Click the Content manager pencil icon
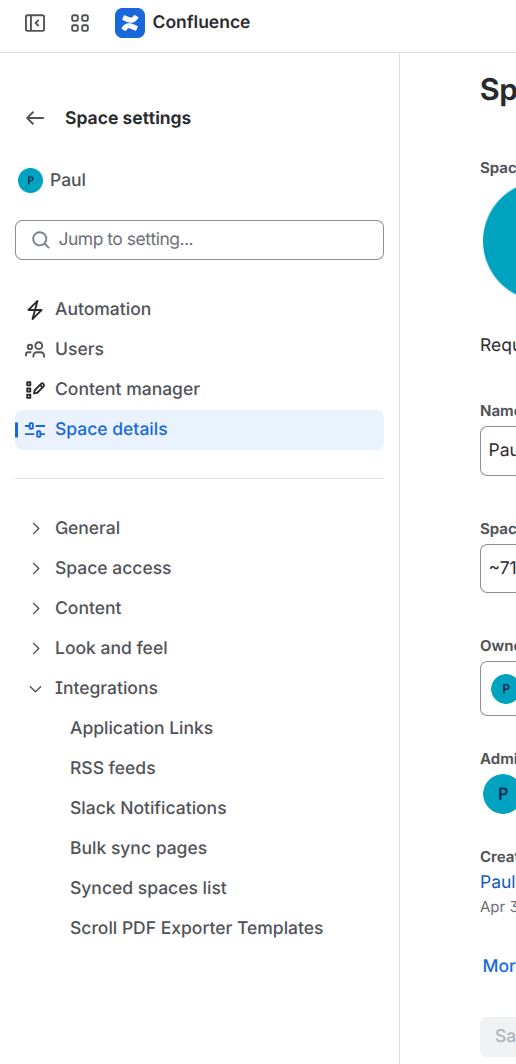This screenshot has width=516, height=1064. 35,390
